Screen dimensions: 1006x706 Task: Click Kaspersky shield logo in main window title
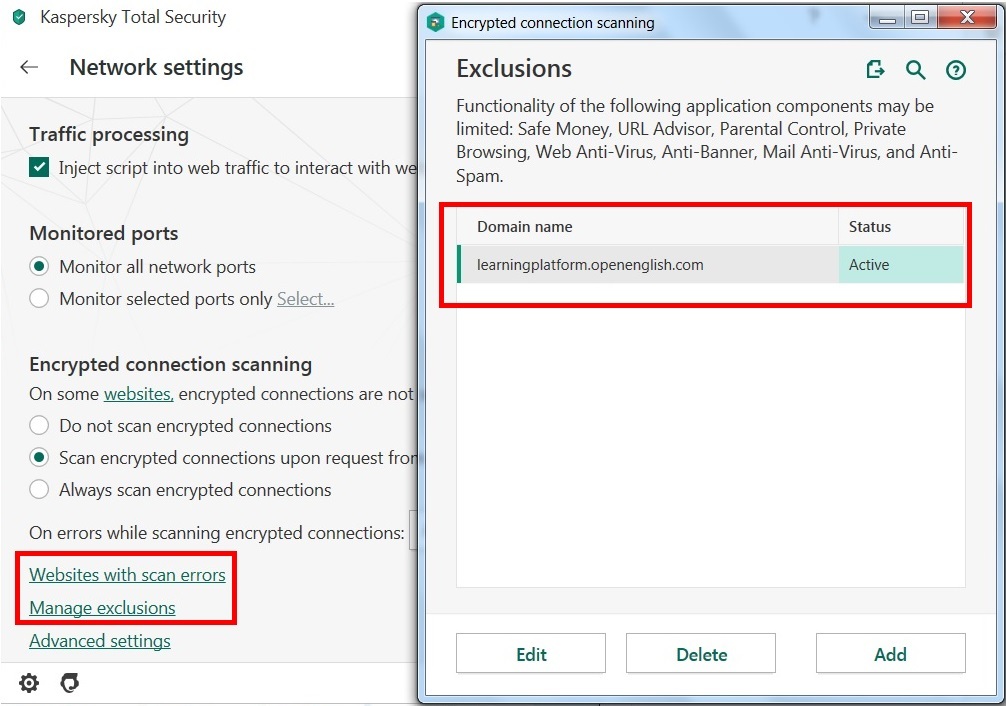[x=19, y=17]
